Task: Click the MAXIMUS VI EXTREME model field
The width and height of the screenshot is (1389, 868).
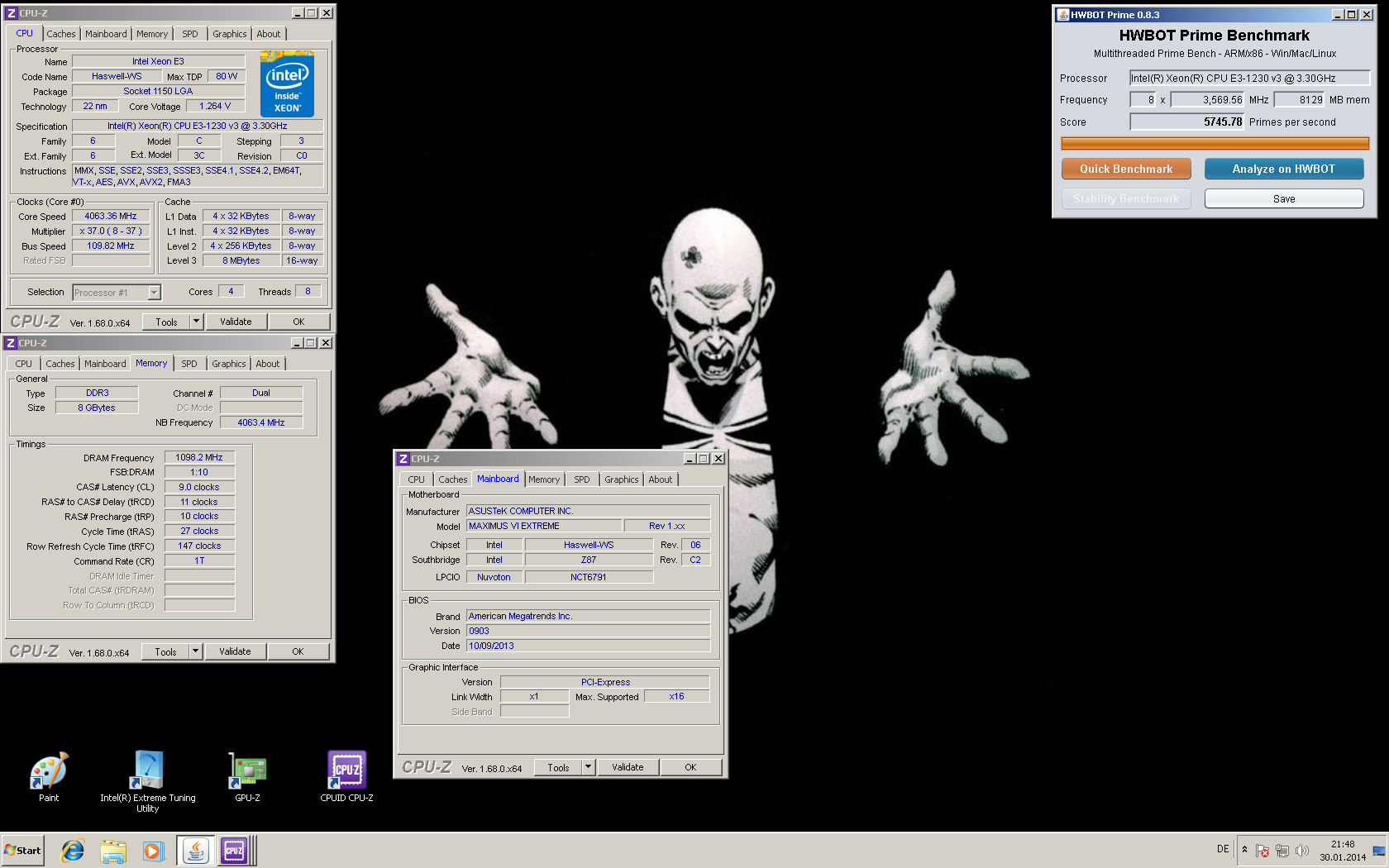Action: tap(544, 526)
